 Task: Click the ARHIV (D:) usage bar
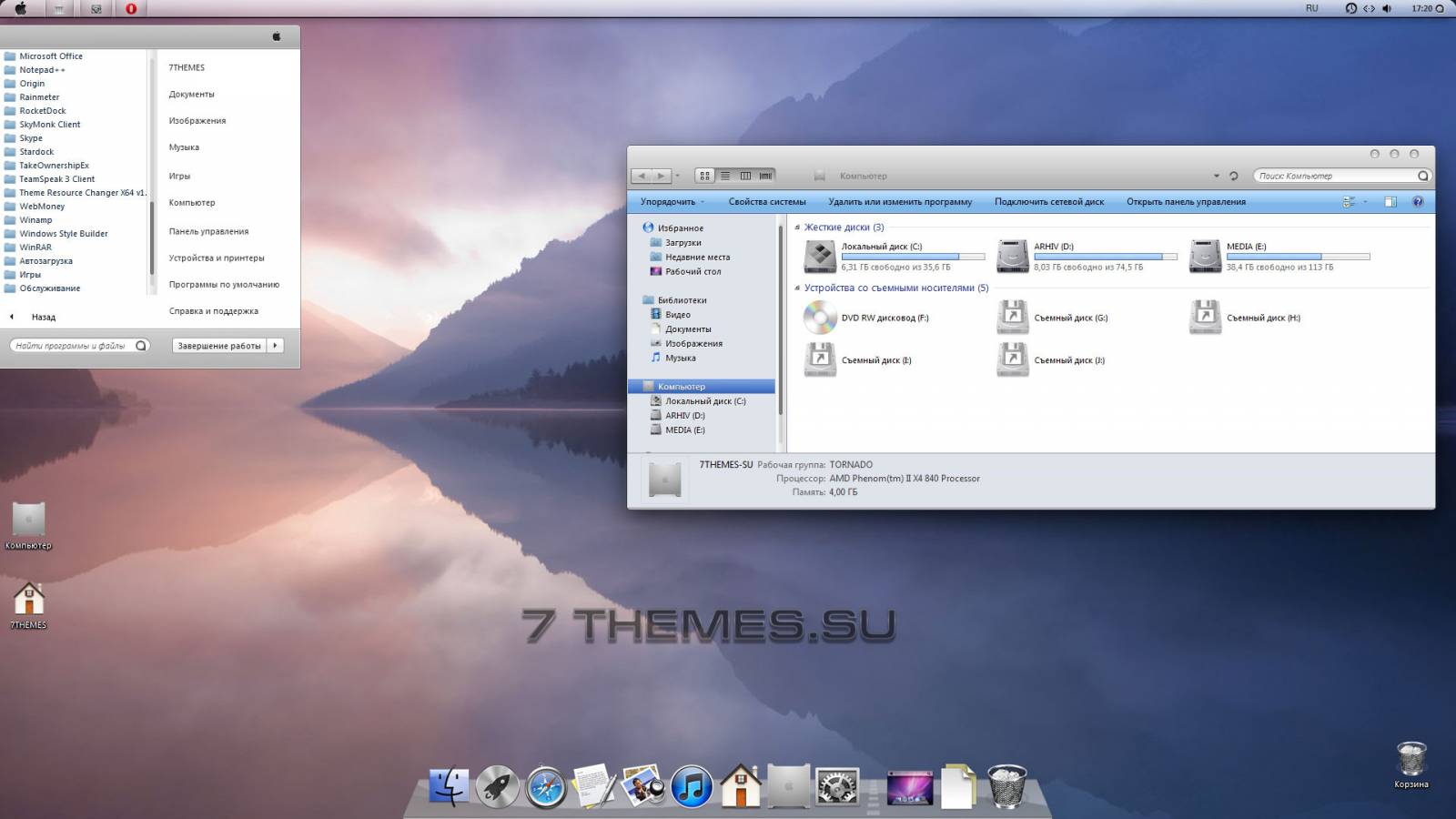(1106, 257)
